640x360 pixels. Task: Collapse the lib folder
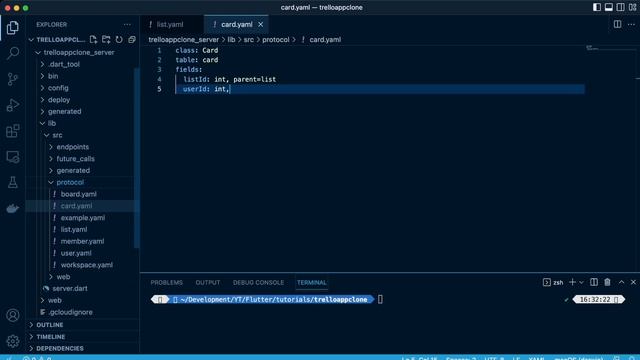point(51,123)
